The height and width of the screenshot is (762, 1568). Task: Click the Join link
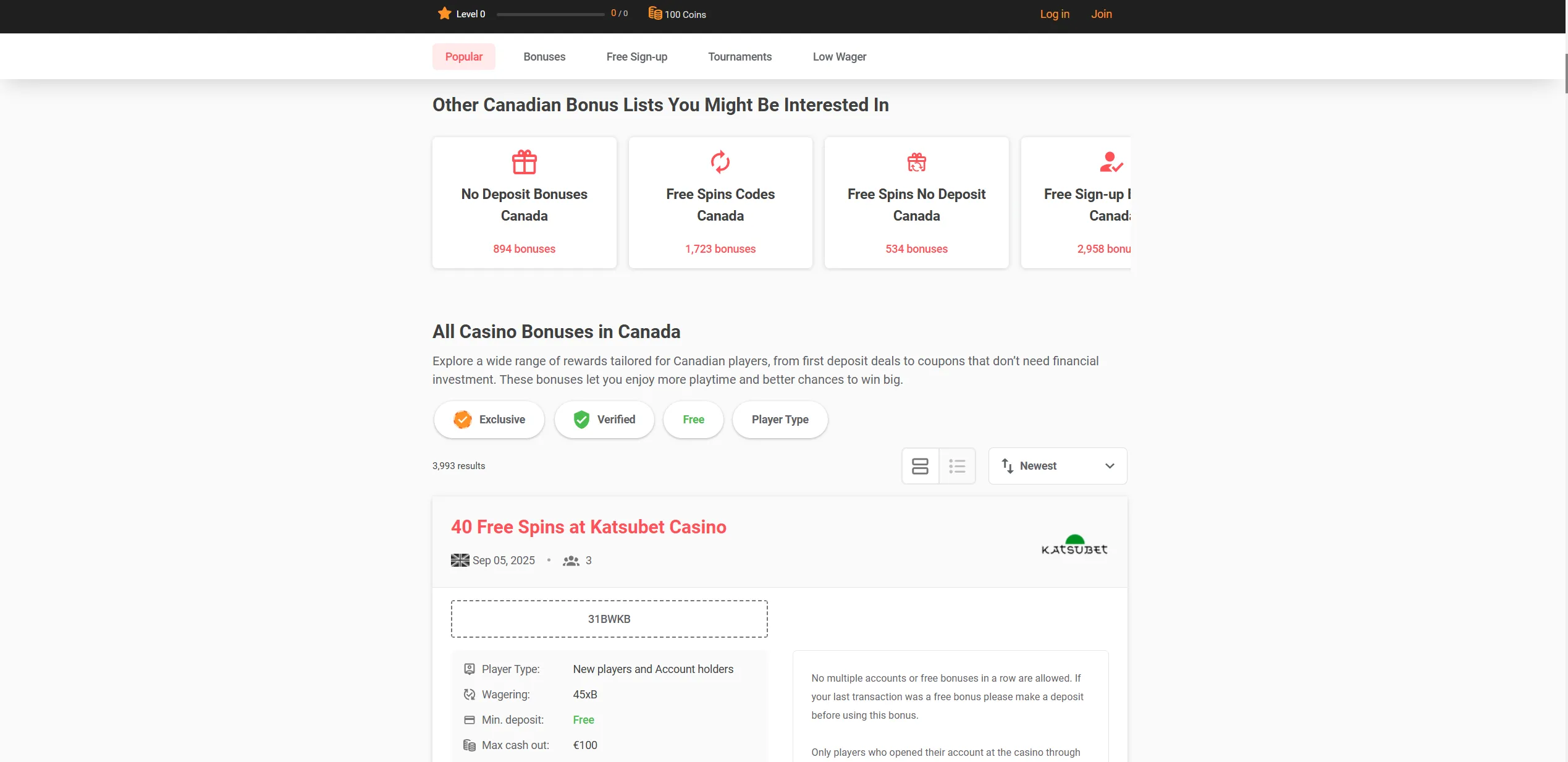point(1101,14)
